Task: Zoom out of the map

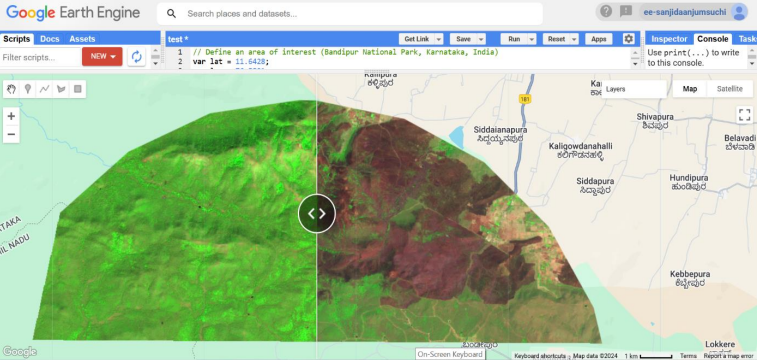Action: tap(11, 134)
